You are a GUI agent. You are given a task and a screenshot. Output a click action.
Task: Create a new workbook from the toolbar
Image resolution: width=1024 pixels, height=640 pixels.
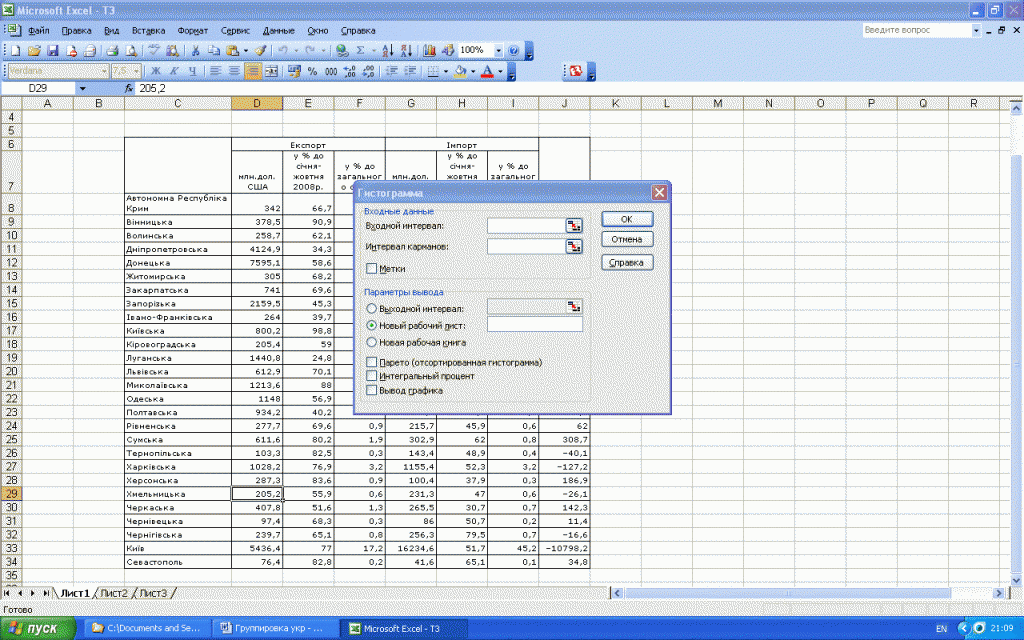point(16,50)
